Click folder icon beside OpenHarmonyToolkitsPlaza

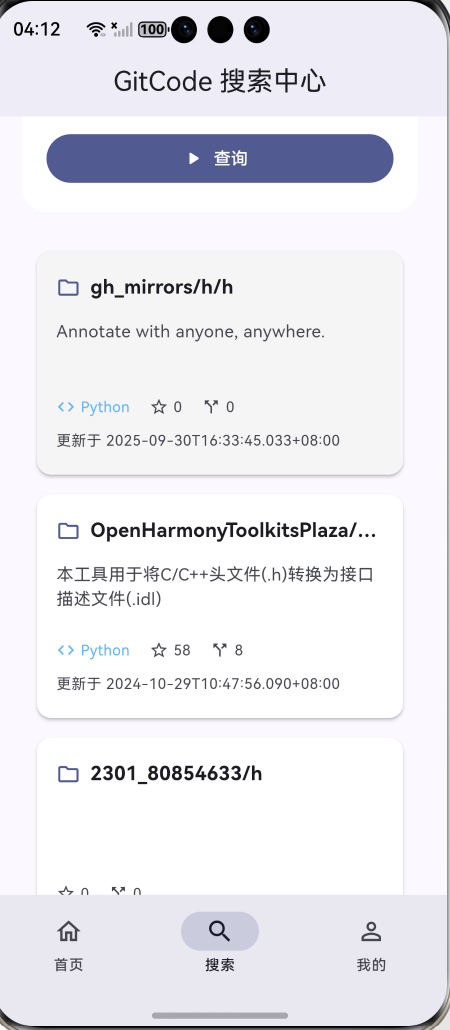pos(68,531)
